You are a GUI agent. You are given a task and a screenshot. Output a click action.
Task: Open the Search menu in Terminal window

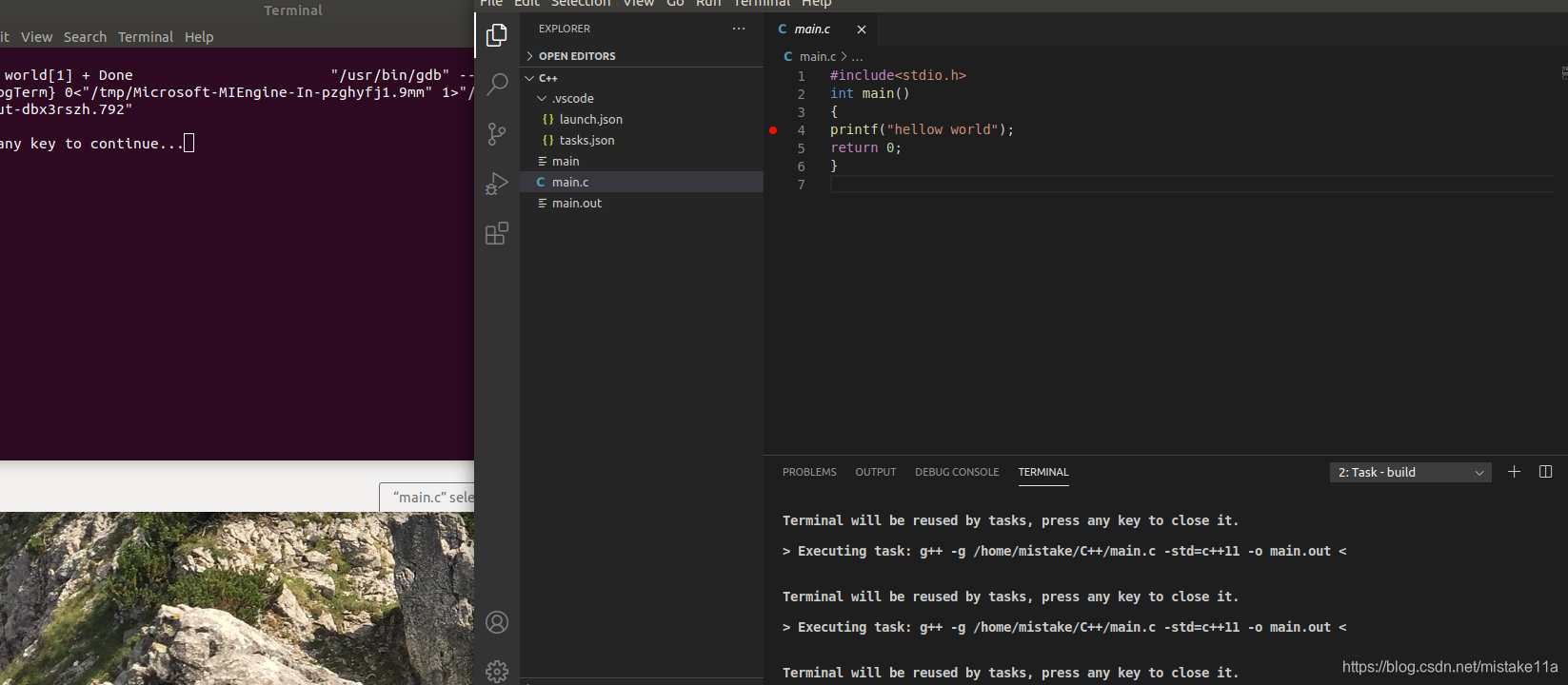point(85,37)
